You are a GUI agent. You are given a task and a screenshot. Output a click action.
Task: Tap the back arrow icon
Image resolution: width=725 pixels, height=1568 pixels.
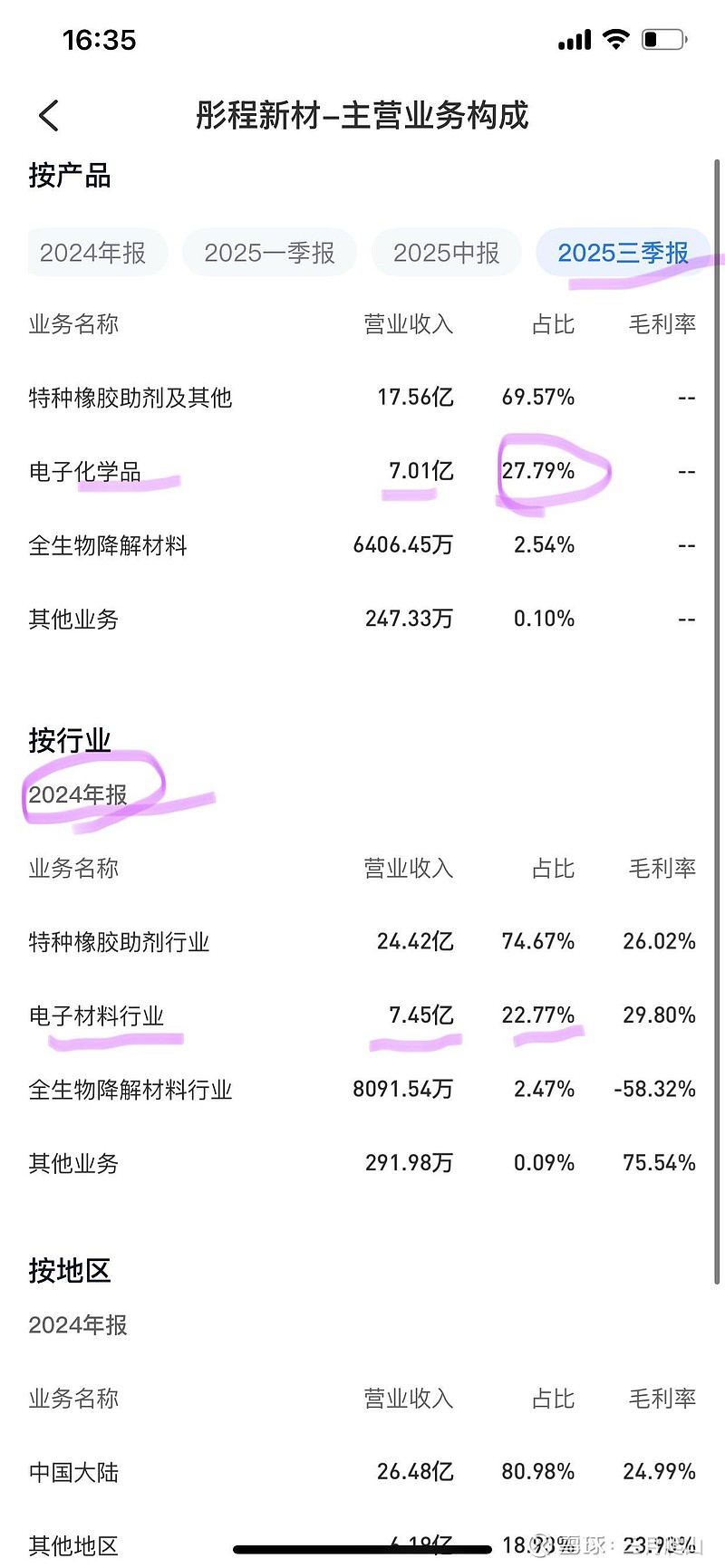pos(49,116)
